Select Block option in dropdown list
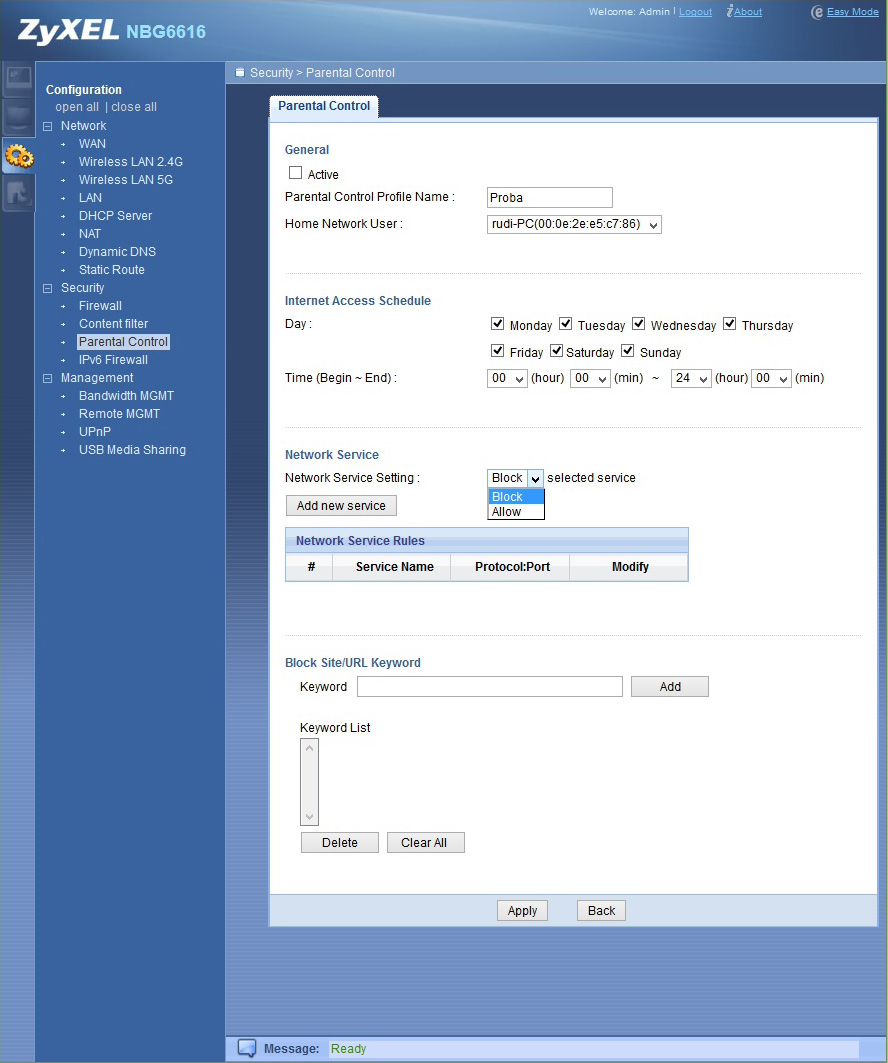 pyautogui.click(x=516, y=496)
